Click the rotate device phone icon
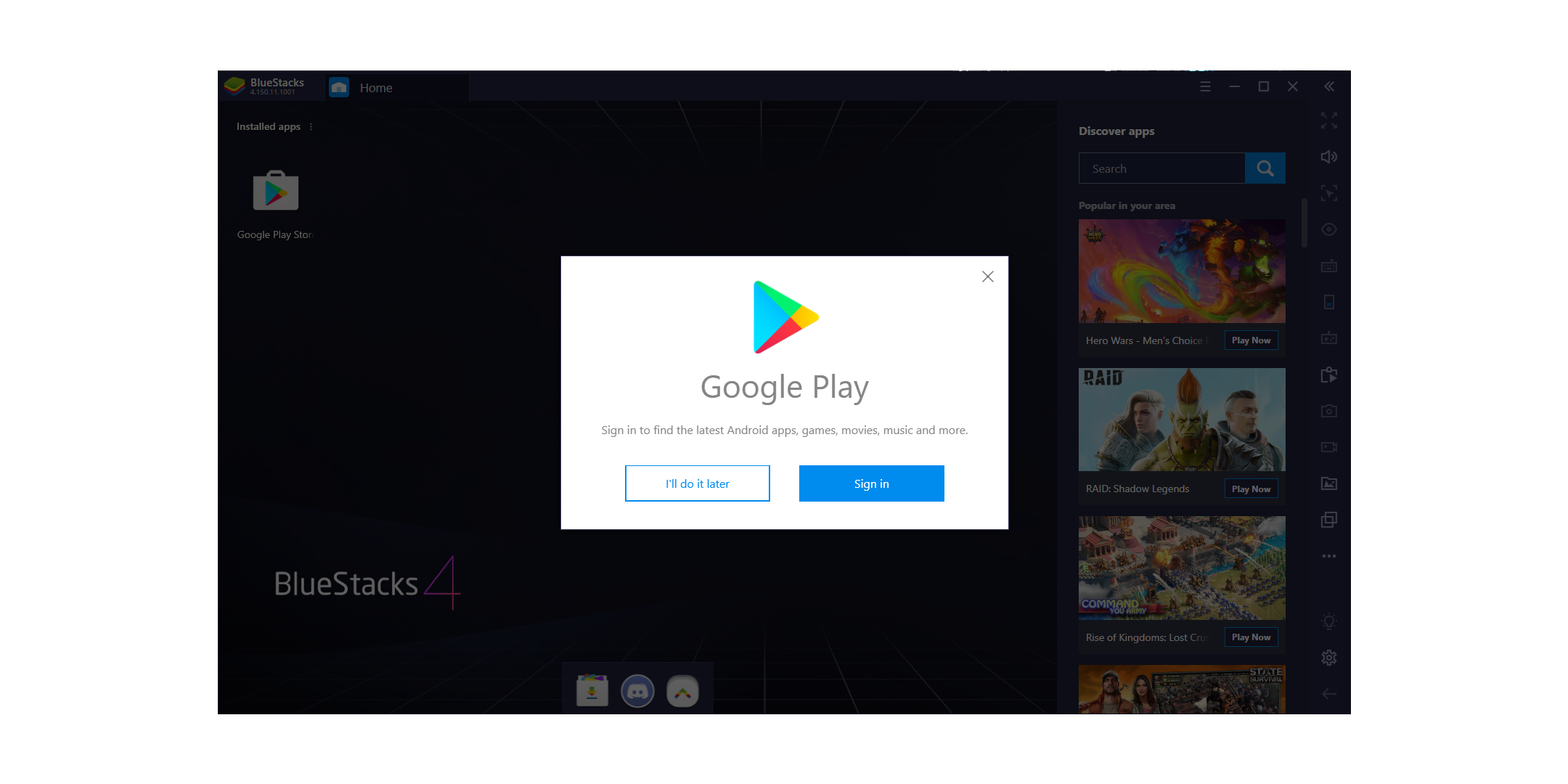The image size is (1568, 784). coord(1328,302)
